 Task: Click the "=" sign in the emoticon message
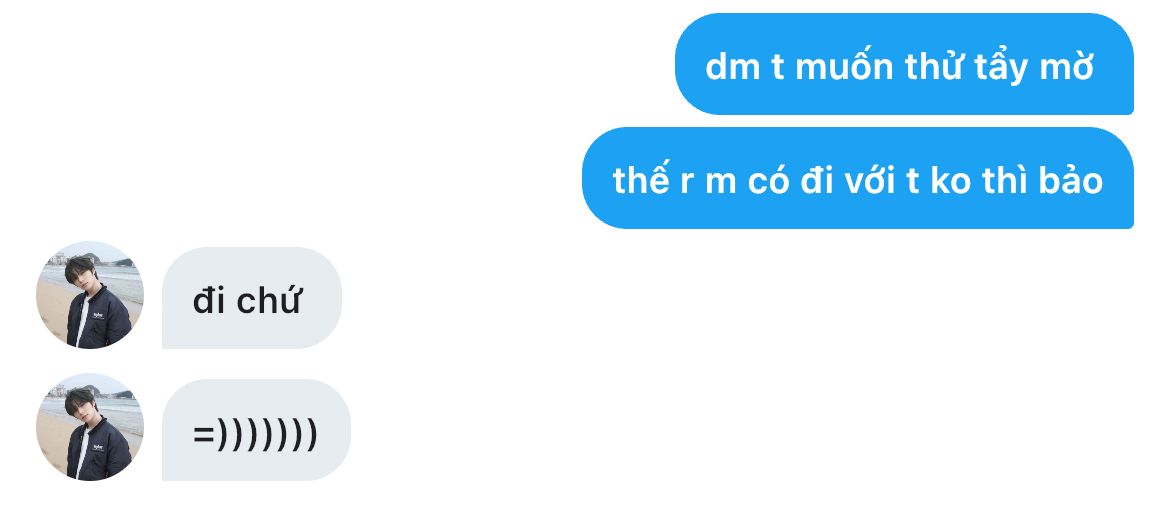(x=203, y=434)
